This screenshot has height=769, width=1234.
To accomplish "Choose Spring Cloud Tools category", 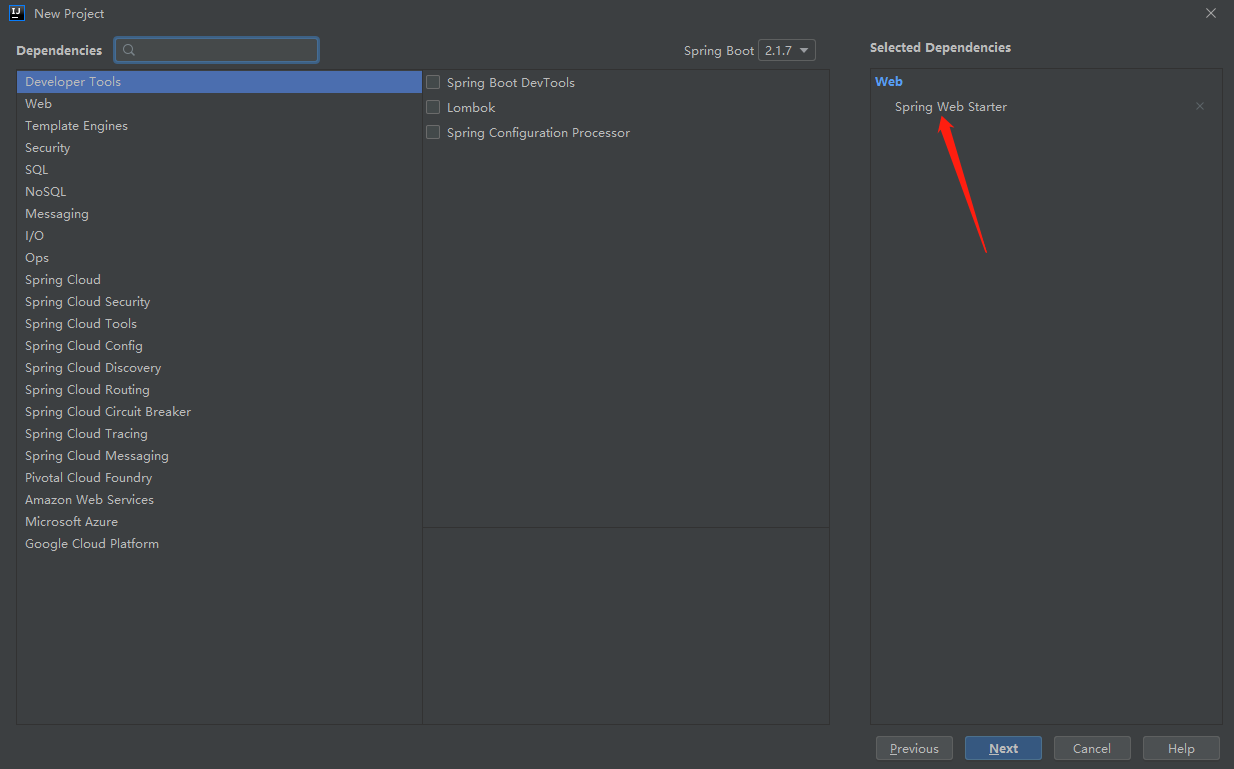I will pyautogui.click(x=219, y=324).
